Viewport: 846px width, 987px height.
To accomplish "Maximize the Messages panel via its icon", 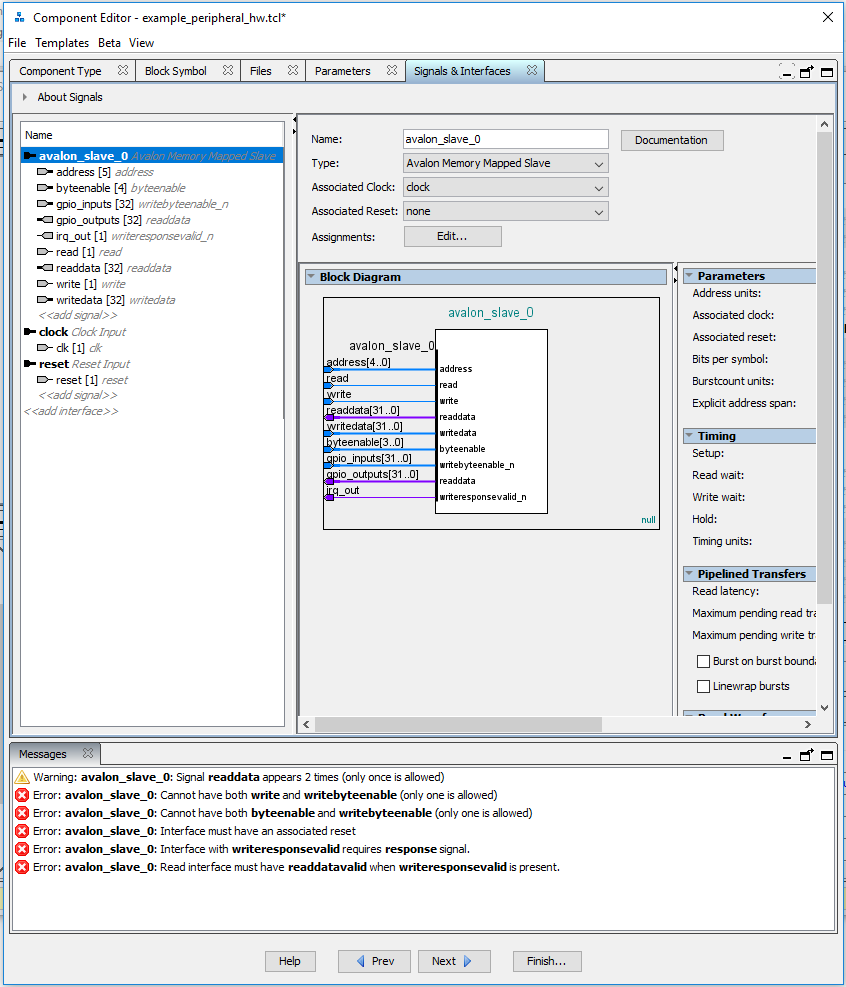I will point(827,754).
